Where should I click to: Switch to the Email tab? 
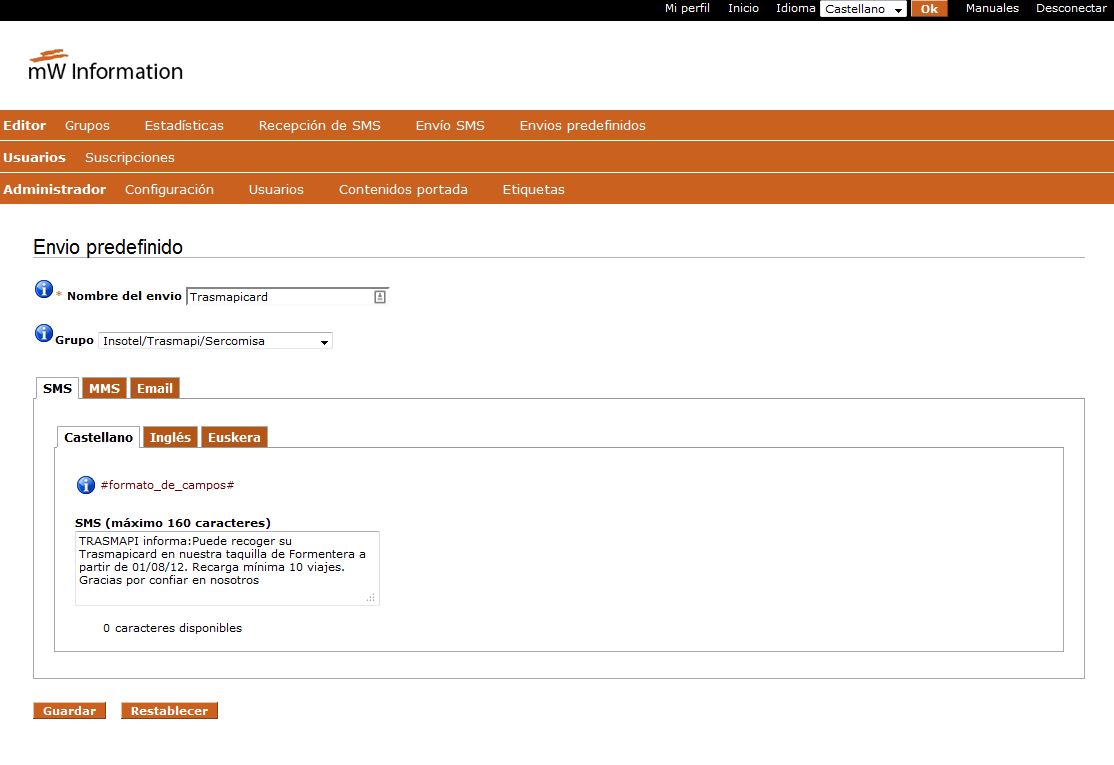coord(155,389)
